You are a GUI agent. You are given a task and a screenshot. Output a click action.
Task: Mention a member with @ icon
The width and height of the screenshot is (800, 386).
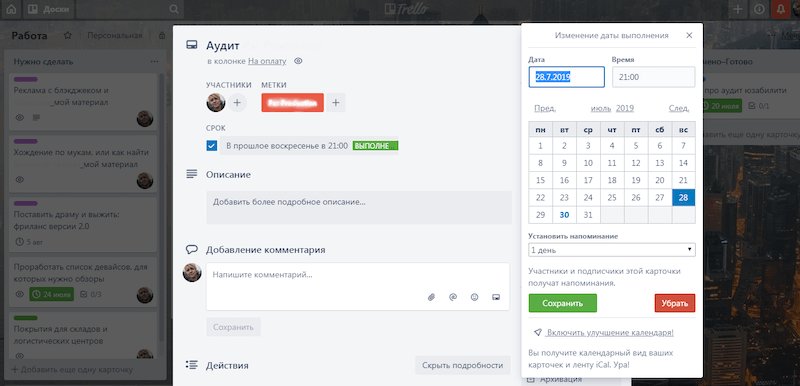pyautogui.click(x=453, y=297)
